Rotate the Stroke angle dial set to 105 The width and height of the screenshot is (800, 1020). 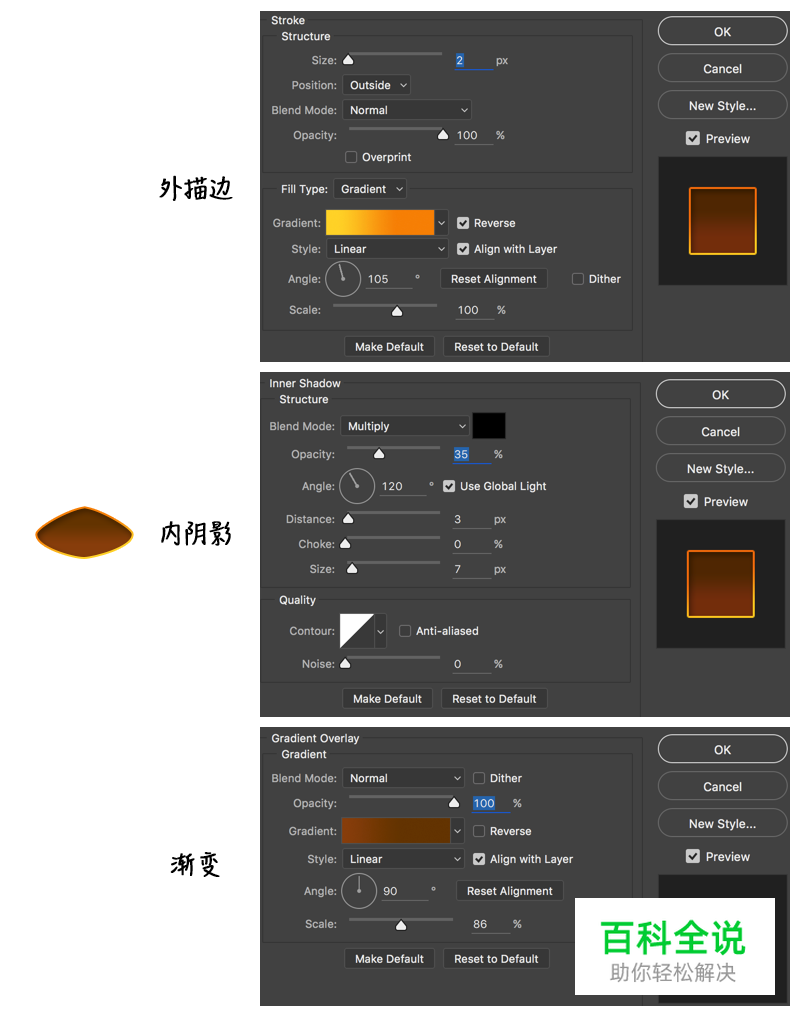(x=343, y=279)
